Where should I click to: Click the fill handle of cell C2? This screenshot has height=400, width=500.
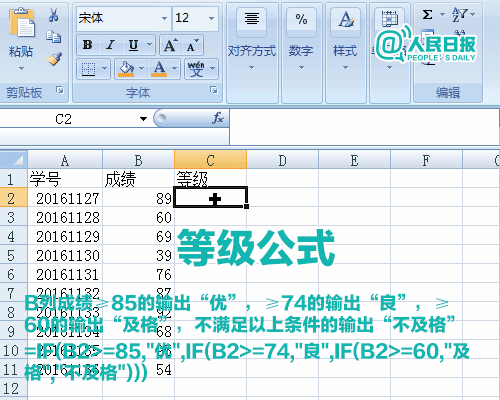pos(246,207)
